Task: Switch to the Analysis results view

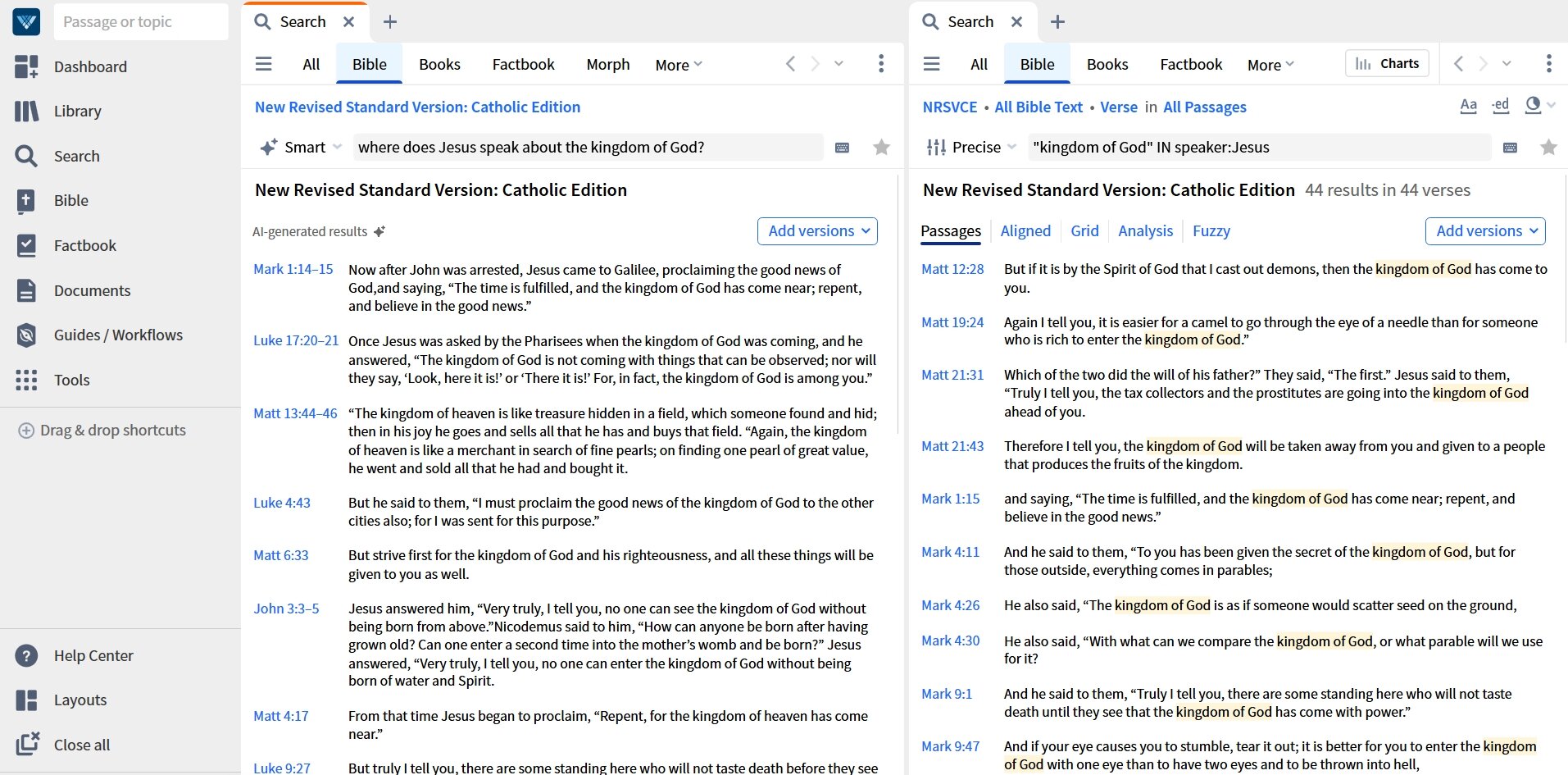Action: pyautogui.click(x=1145, y=231)
